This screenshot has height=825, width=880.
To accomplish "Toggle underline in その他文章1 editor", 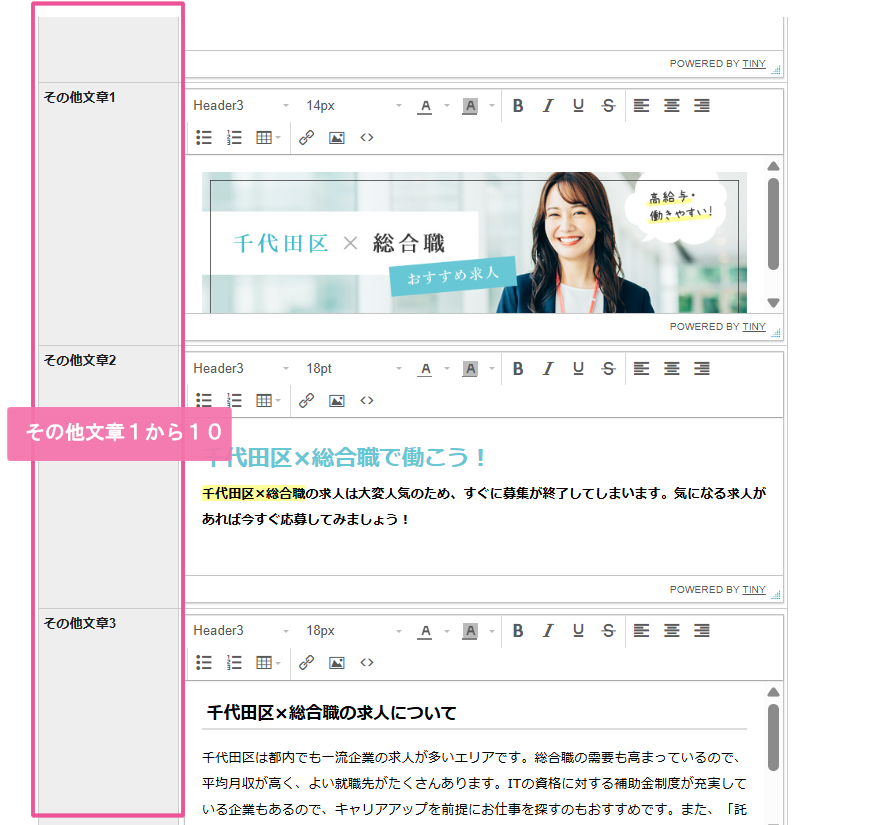I will pos(579,106).
